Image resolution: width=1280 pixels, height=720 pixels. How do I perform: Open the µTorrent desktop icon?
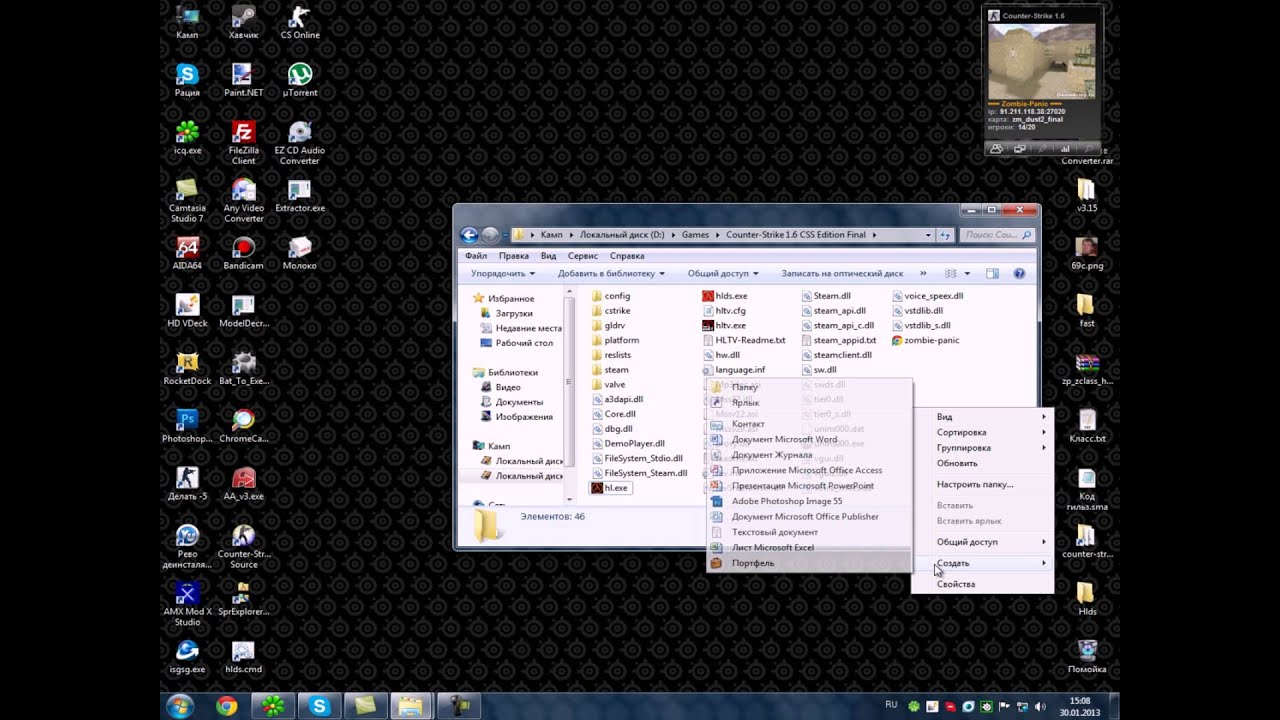pos(299,80)
